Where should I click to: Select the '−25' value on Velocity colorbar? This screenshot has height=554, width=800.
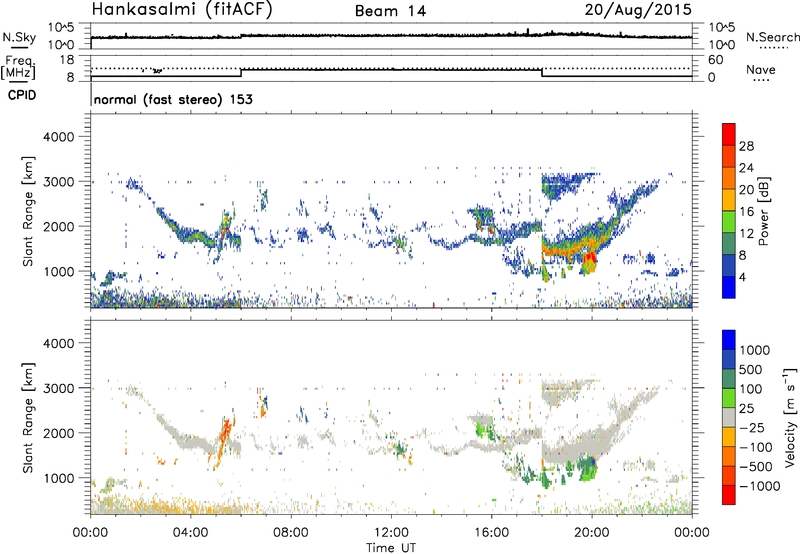752,427
